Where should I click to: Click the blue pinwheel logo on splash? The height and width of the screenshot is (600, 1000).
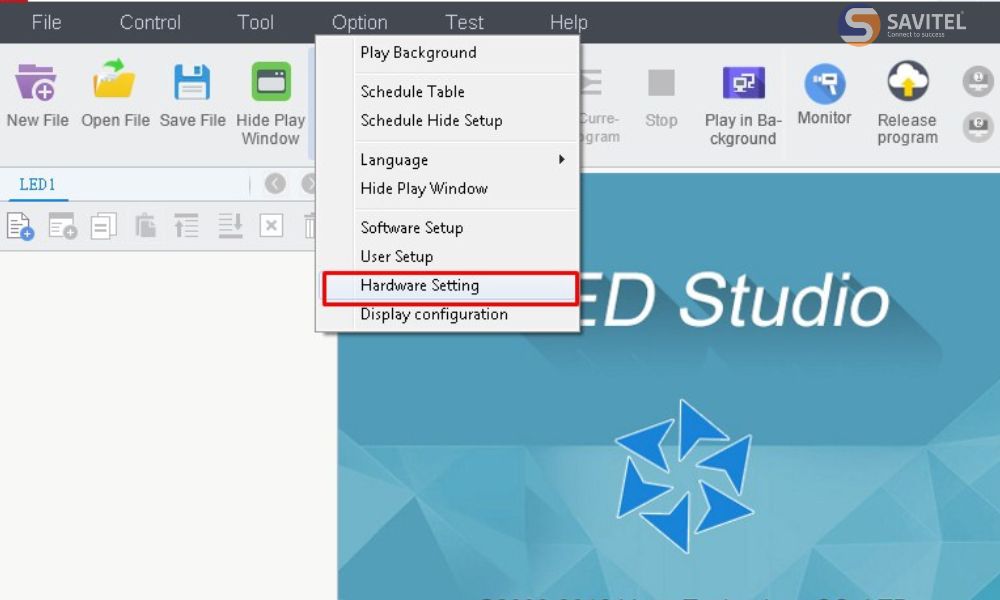[685, 477]
